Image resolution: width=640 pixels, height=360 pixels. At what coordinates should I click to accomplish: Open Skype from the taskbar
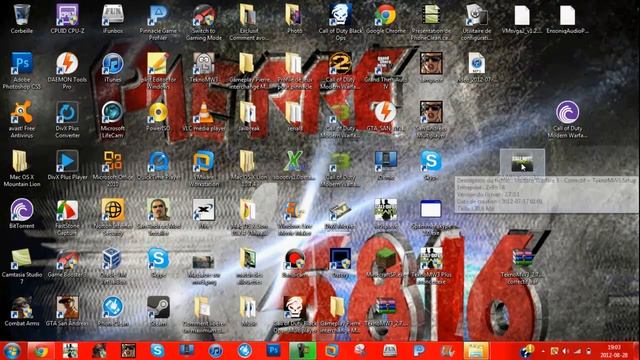157,351
